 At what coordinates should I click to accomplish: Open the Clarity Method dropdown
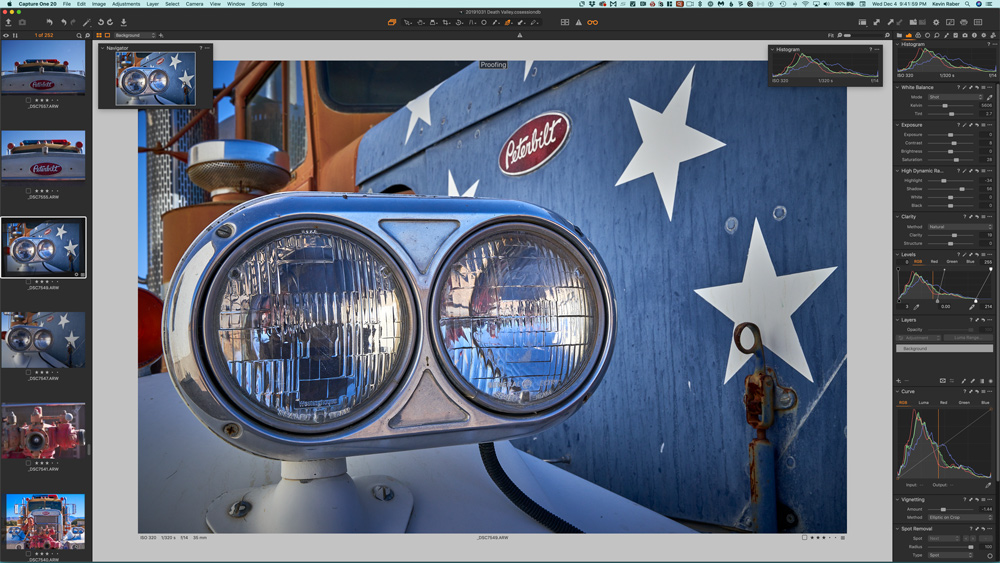(960, 227)
